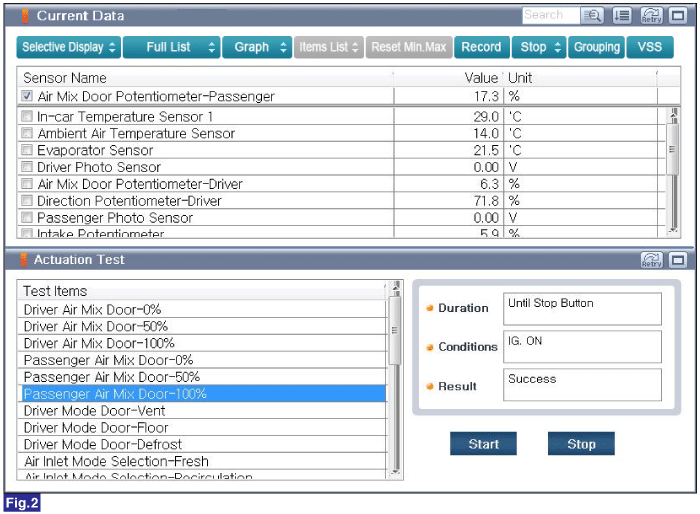Click the 21.5 value of Evaporator Sensor
The height and width of the screenshot is (514, 700).
point(486,150)
